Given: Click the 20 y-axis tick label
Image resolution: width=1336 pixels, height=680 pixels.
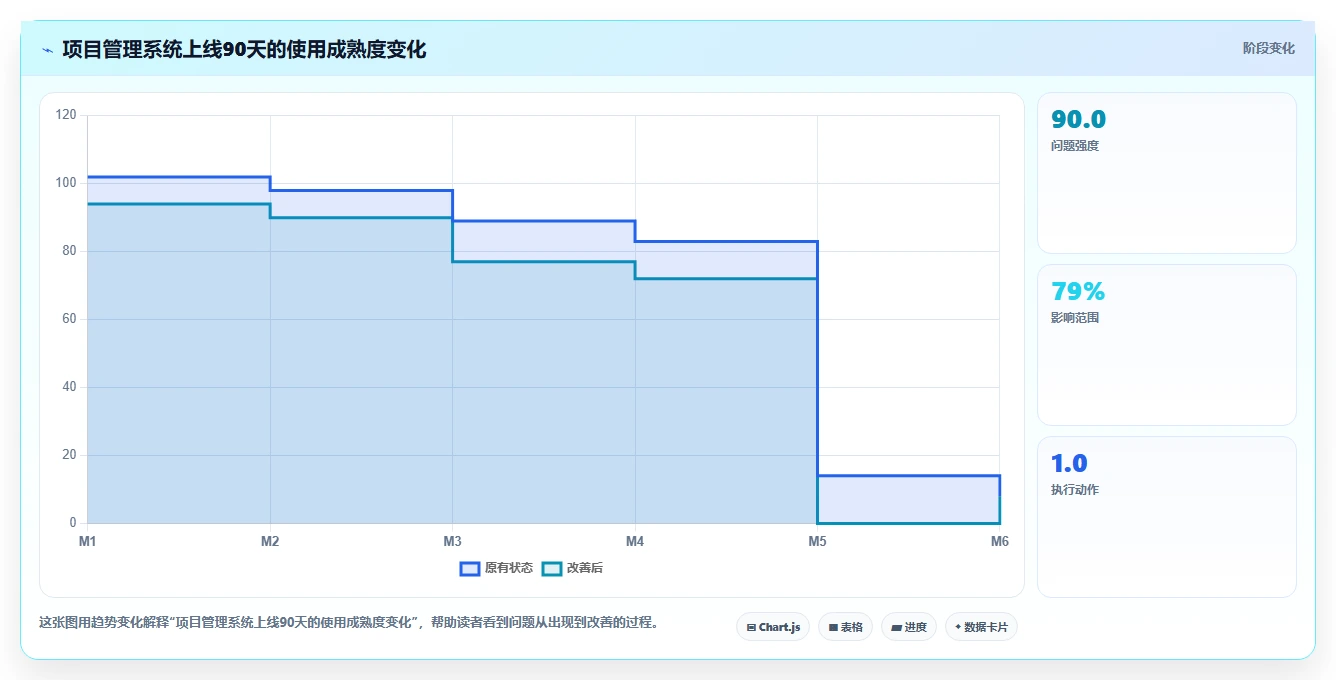Looking at the screenshot, I should (69, 455).
